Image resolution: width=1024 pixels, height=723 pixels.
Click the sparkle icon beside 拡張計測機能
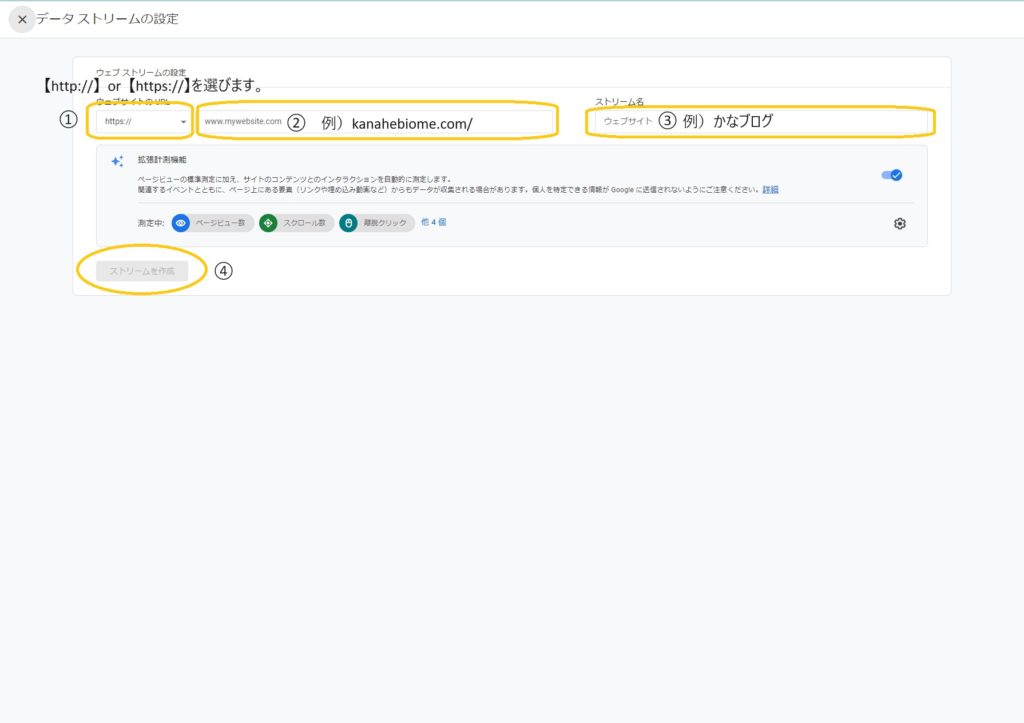pos(117,161)
